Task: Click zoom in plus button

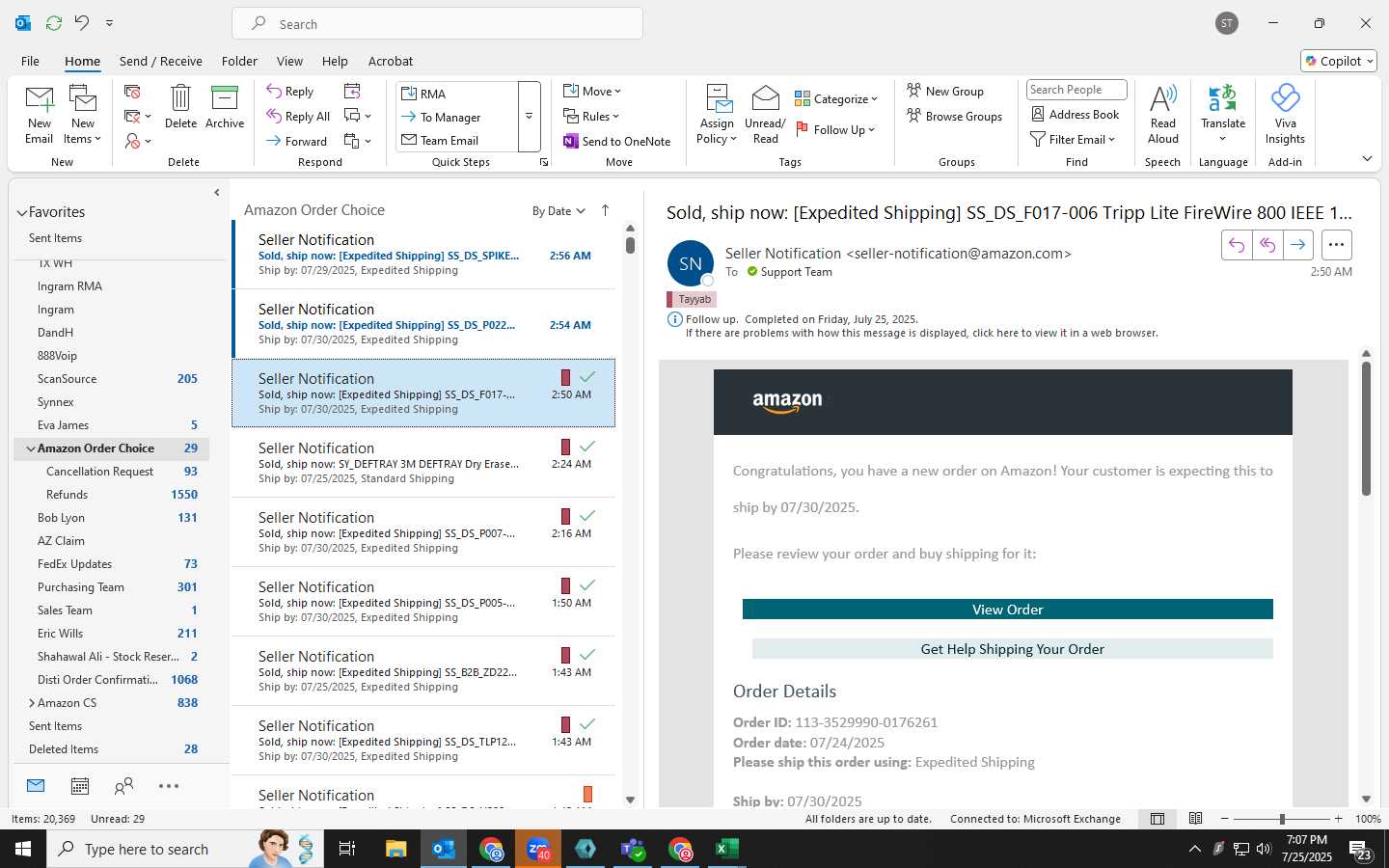Action: (x=1338, y=819)
